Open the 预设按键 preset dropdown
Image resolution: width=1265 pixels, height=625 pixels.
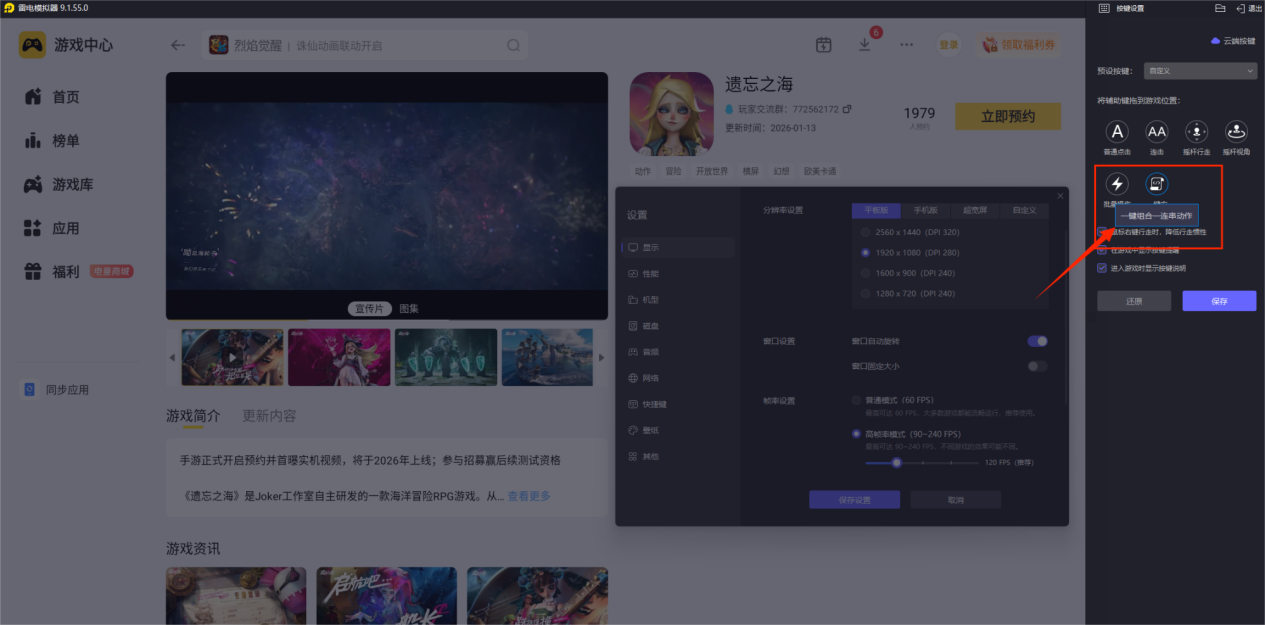click(x=1202, y=71)
